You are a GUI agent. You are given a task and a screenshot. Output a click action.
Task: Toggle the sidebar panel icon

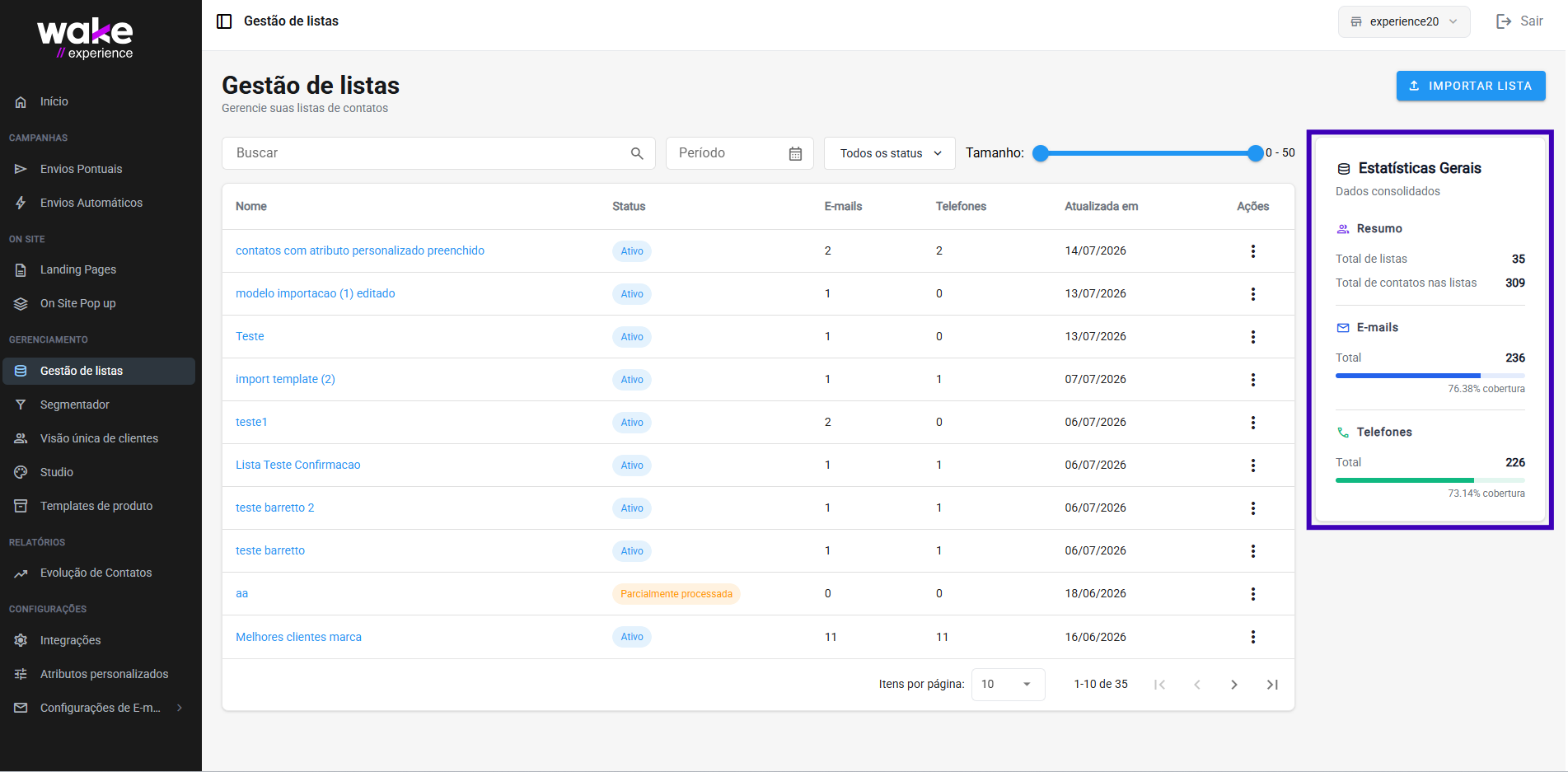click(x=224, y=21)
